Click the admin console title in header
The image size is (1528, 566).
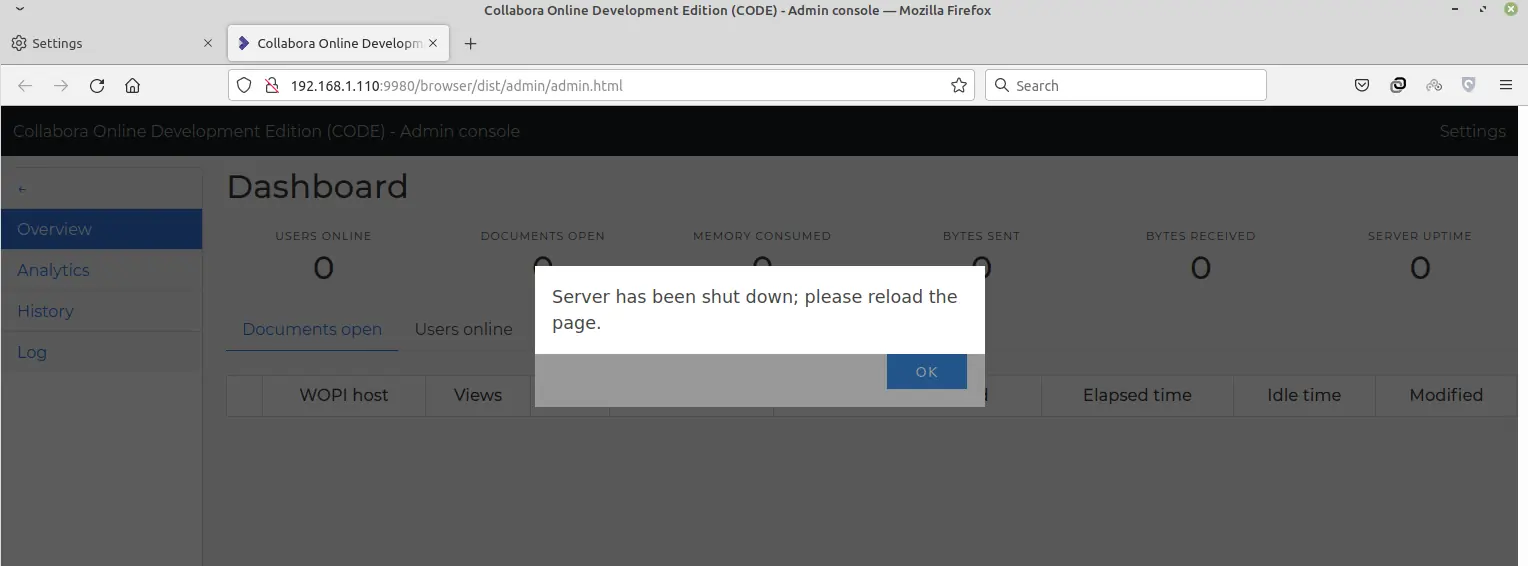pyautogui.click(x=266, y=132)
